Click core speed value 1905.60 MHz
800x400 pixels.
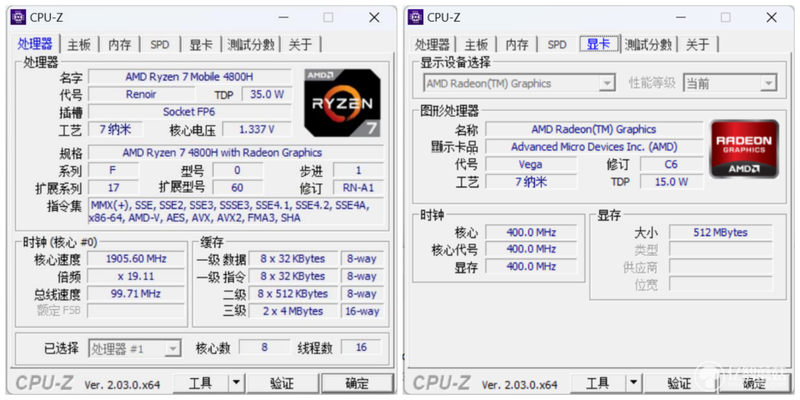click(136, 259)
